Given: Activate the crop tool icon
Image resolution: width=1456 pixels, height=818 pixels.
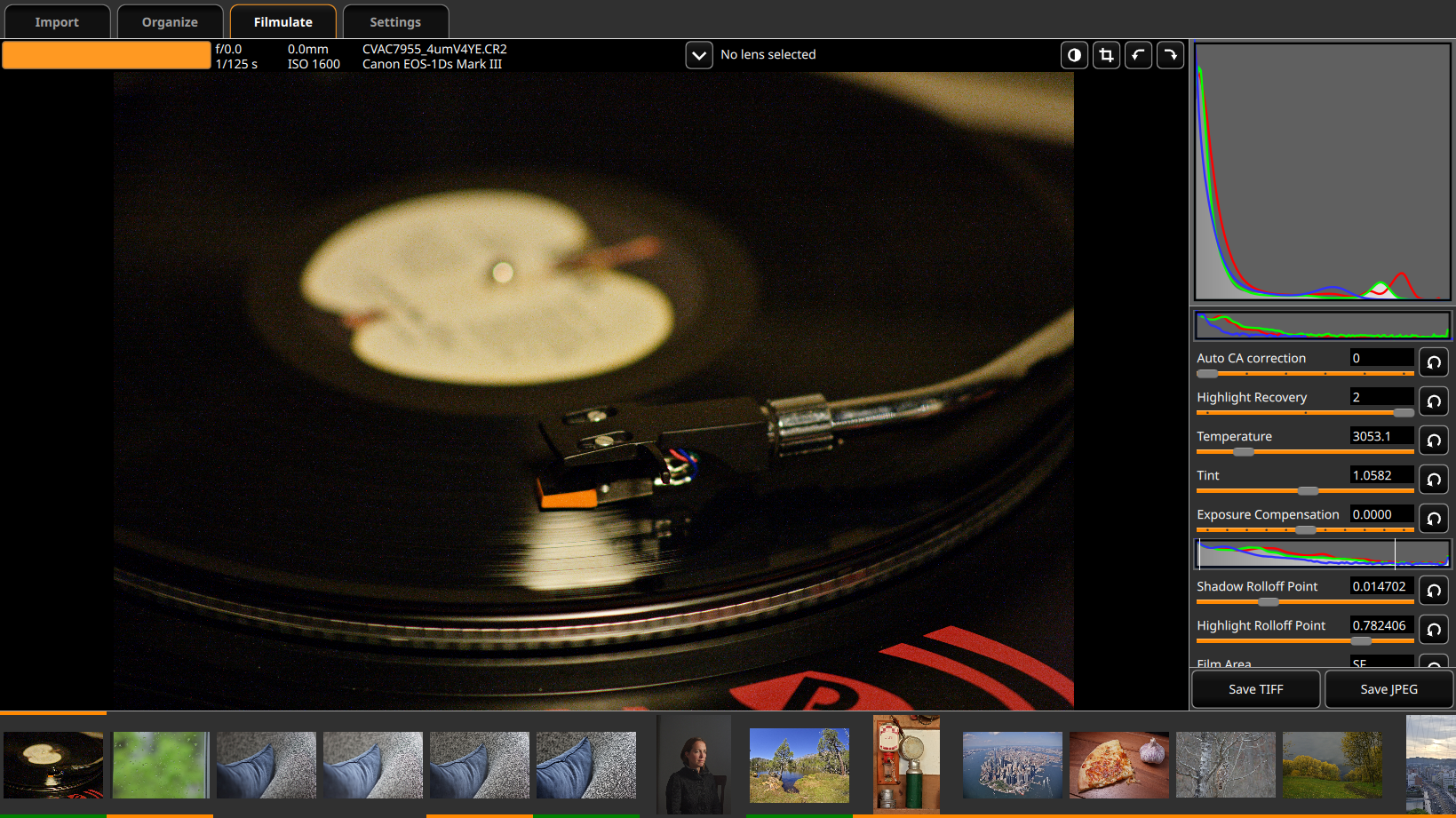Looking at the screenshot, I should click(1106, 55).
